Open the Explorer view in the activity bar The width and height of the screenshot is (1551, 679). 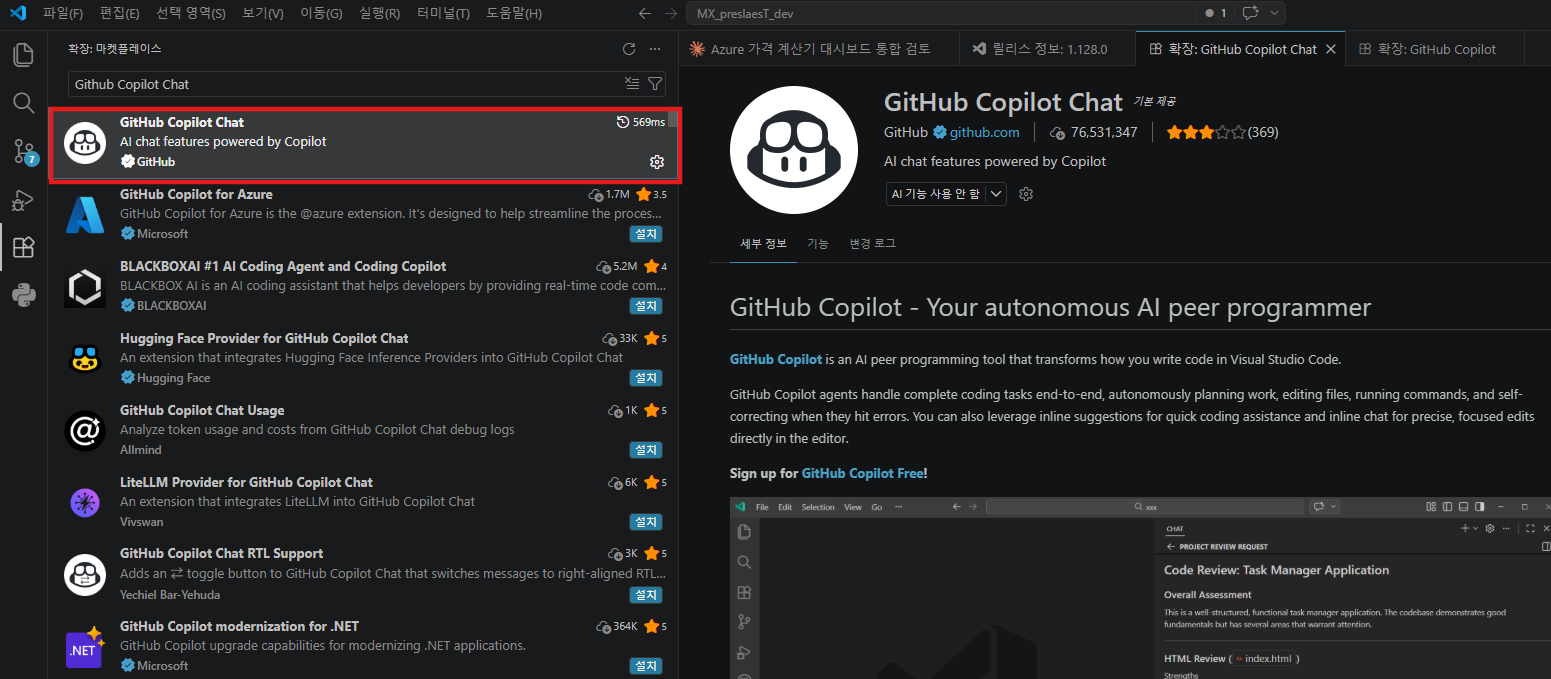(23, 55)
